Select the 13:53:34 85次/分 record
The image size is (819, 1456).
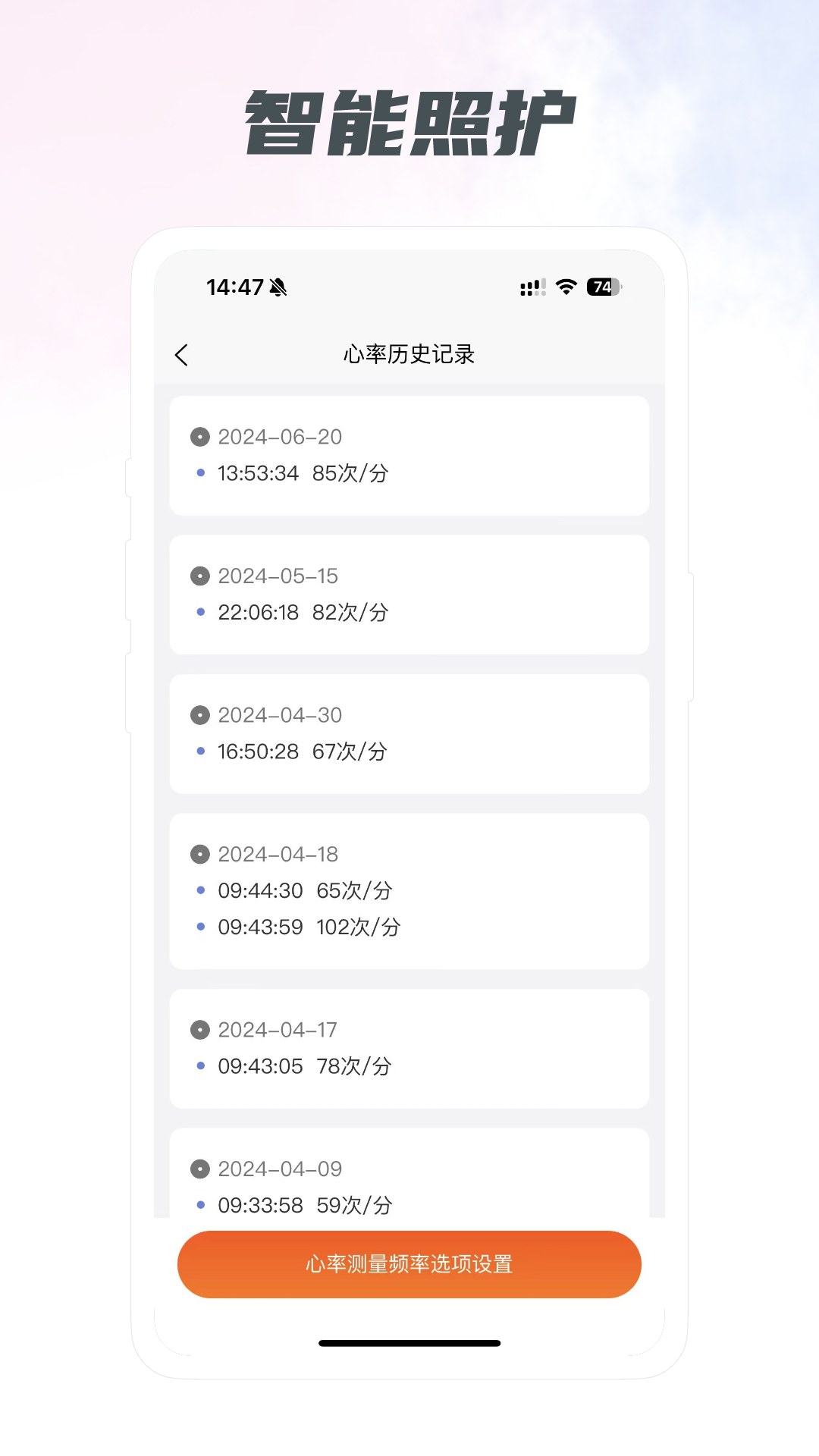(303, 473)
